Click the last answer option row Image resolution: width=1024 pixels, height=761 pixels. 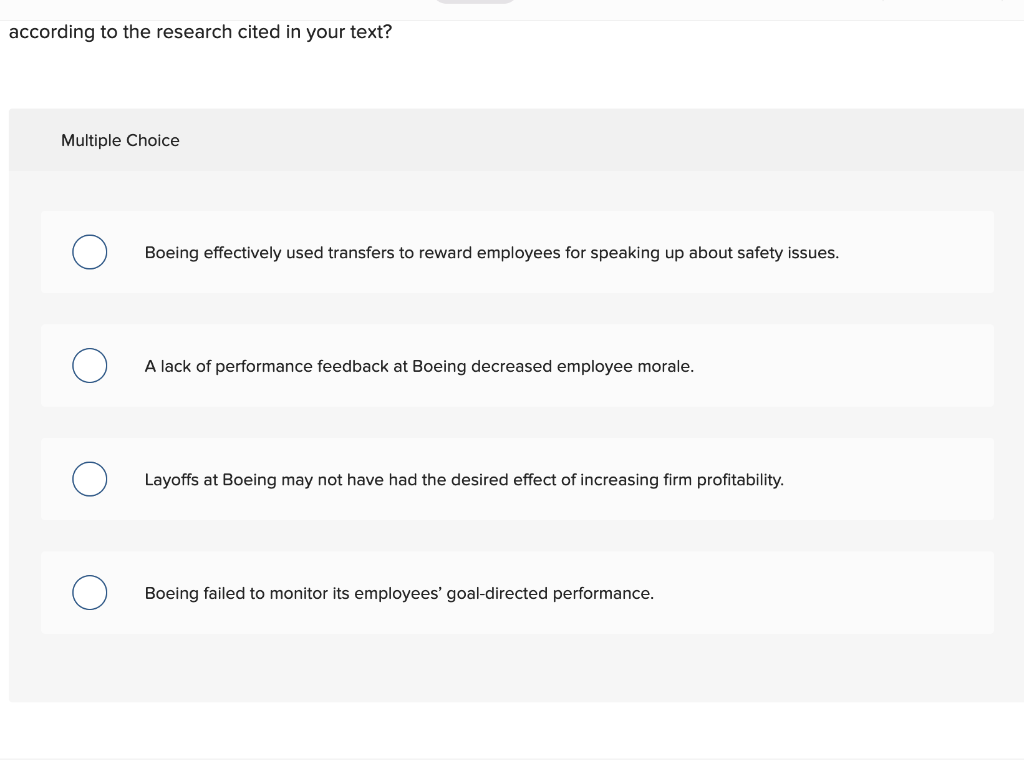(520, 592)
